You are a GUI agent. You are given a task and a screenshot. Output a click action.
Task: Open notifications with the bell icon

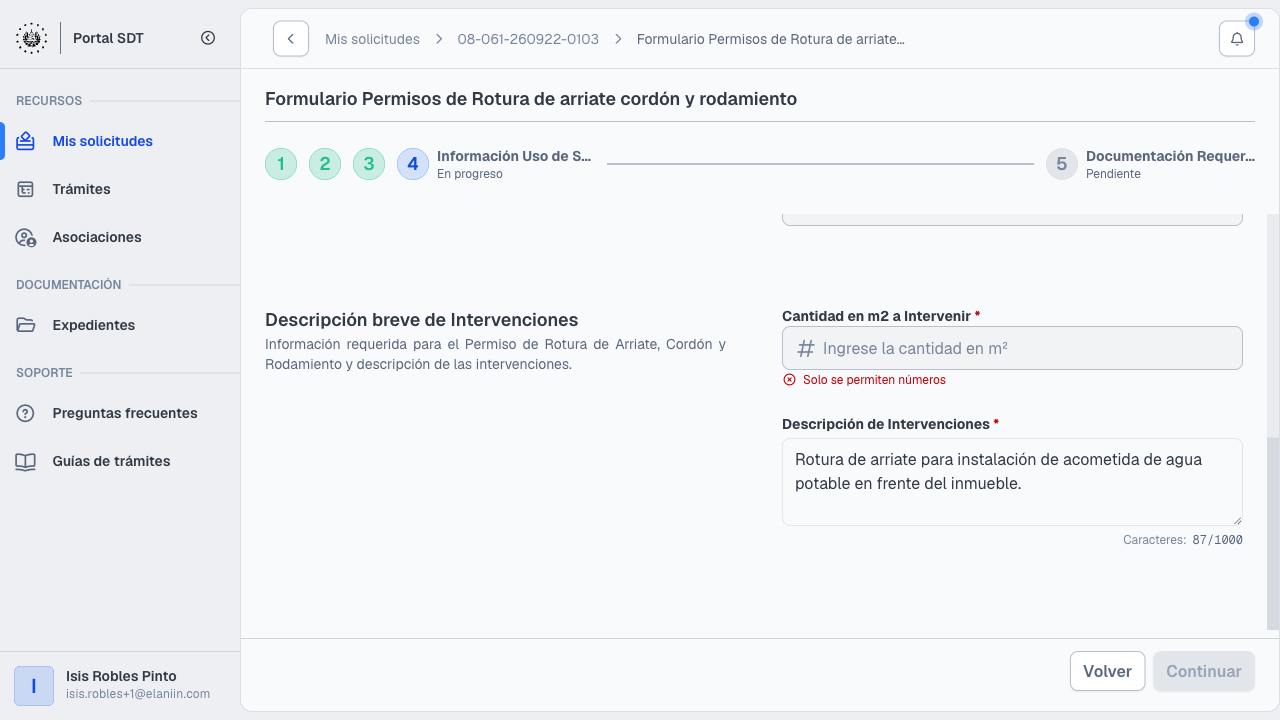[x=1237, y=39]
